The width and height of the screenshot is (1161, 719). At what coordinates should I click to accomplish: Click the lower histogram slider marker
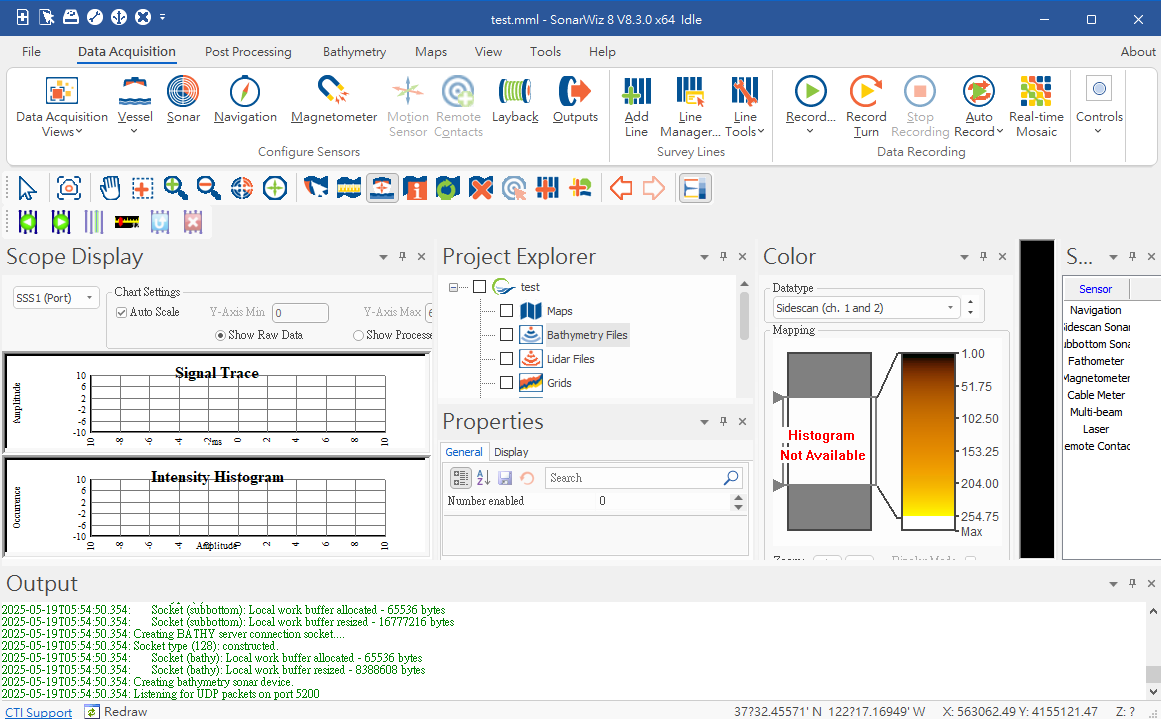778,485
